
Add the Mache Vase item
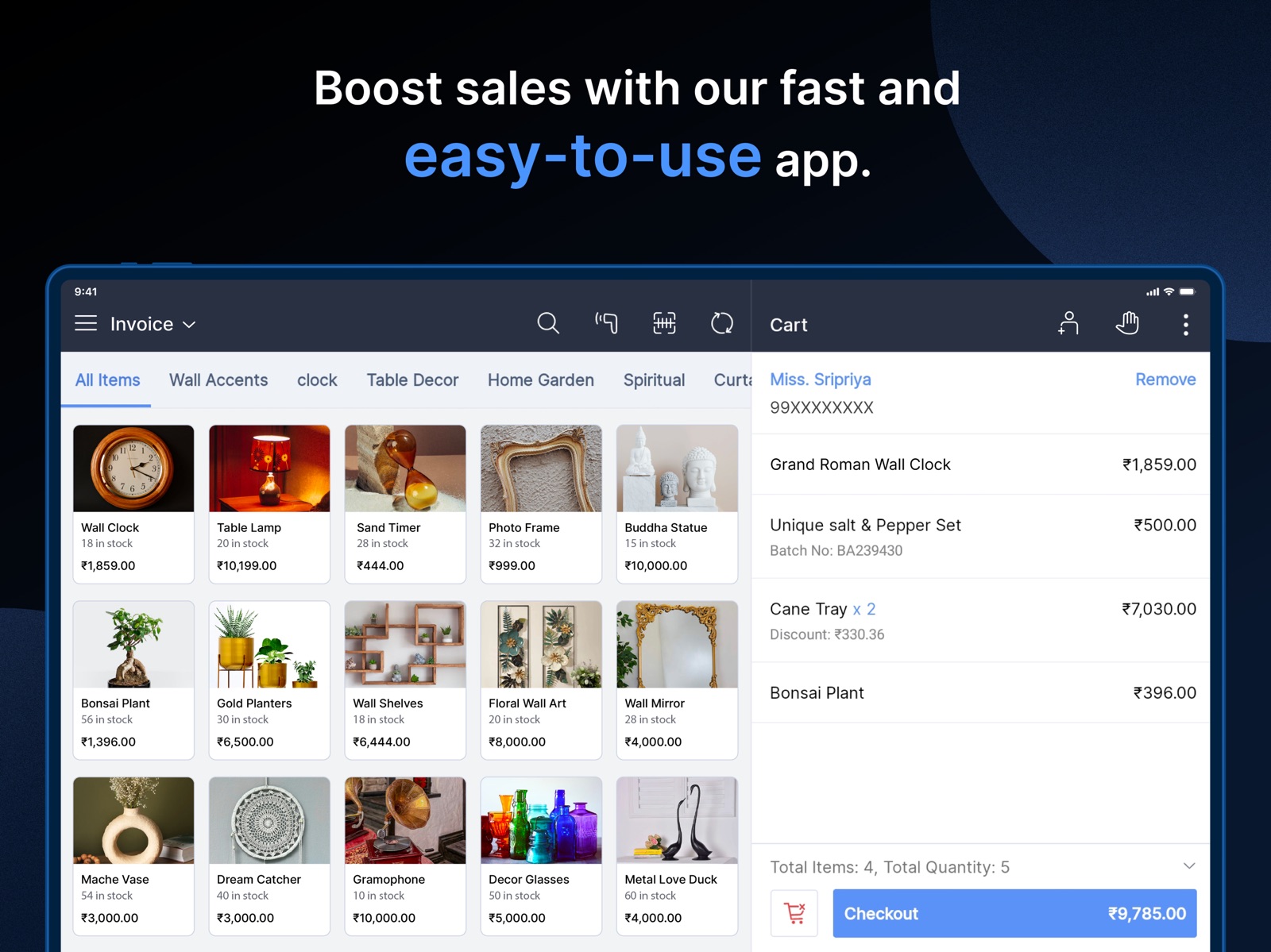[133, 857]
